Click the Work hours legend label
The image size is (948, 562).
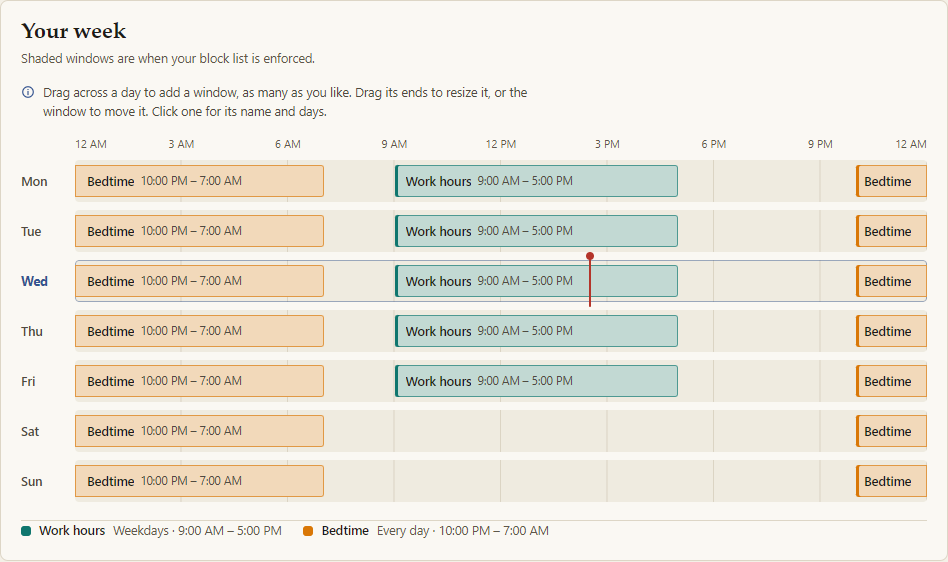[72, 531]
